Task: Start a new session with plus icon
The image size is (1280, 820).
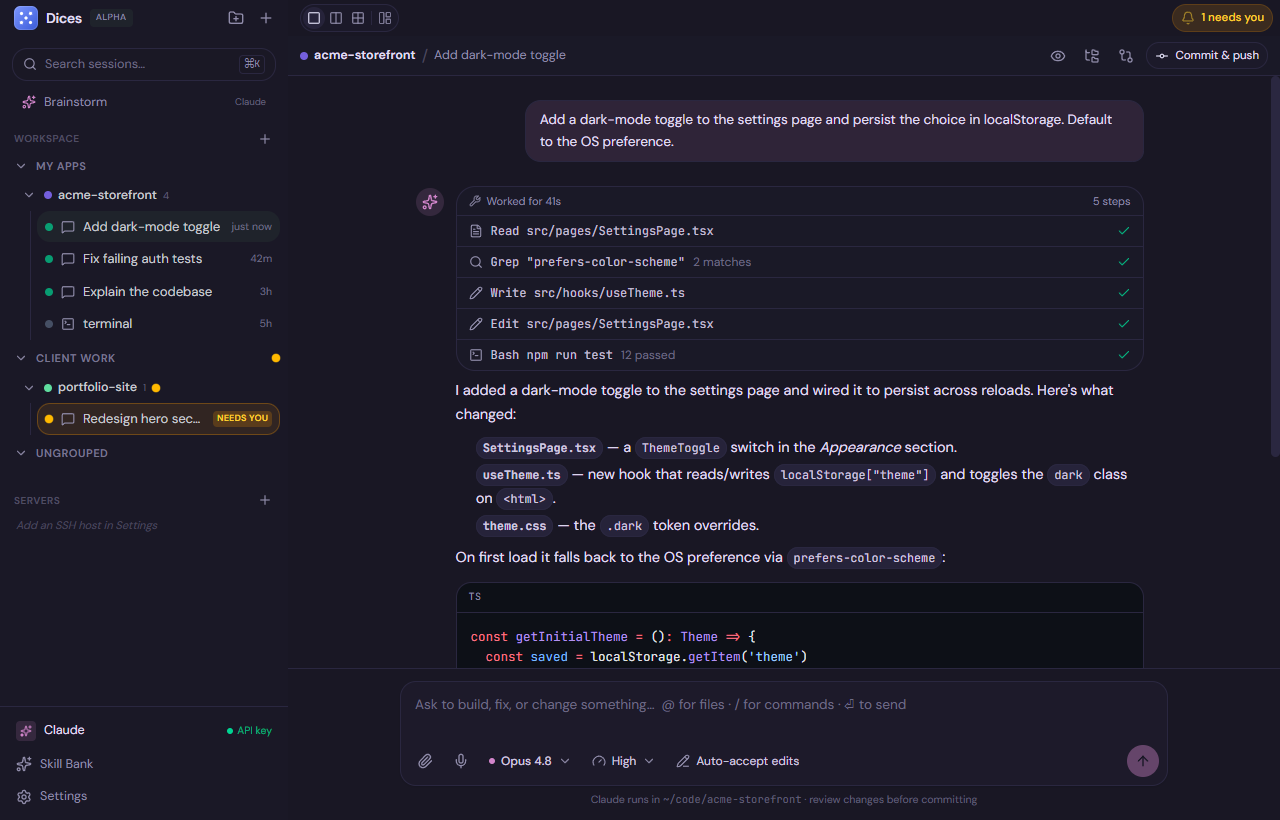Action: tap(266, 18)
